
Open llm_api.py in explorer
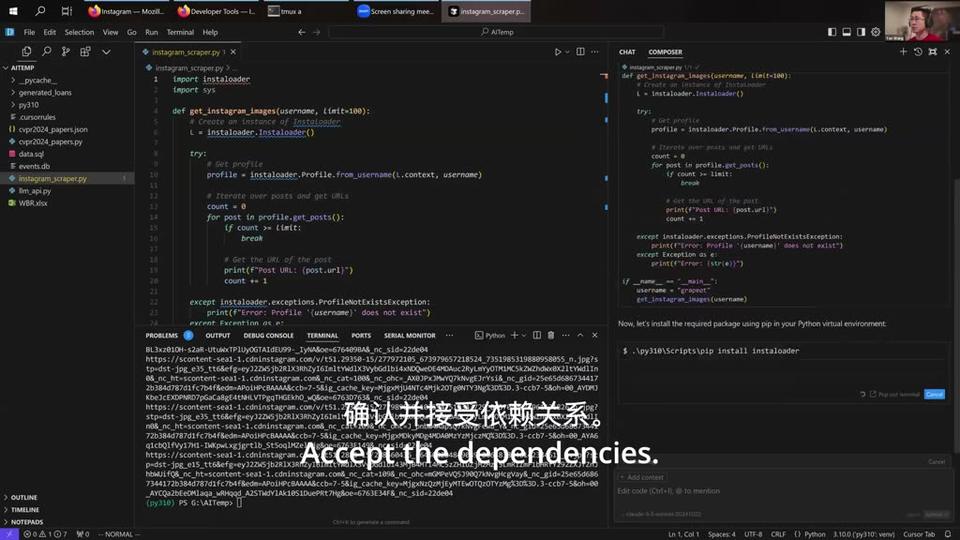click(x=67, y=190)
